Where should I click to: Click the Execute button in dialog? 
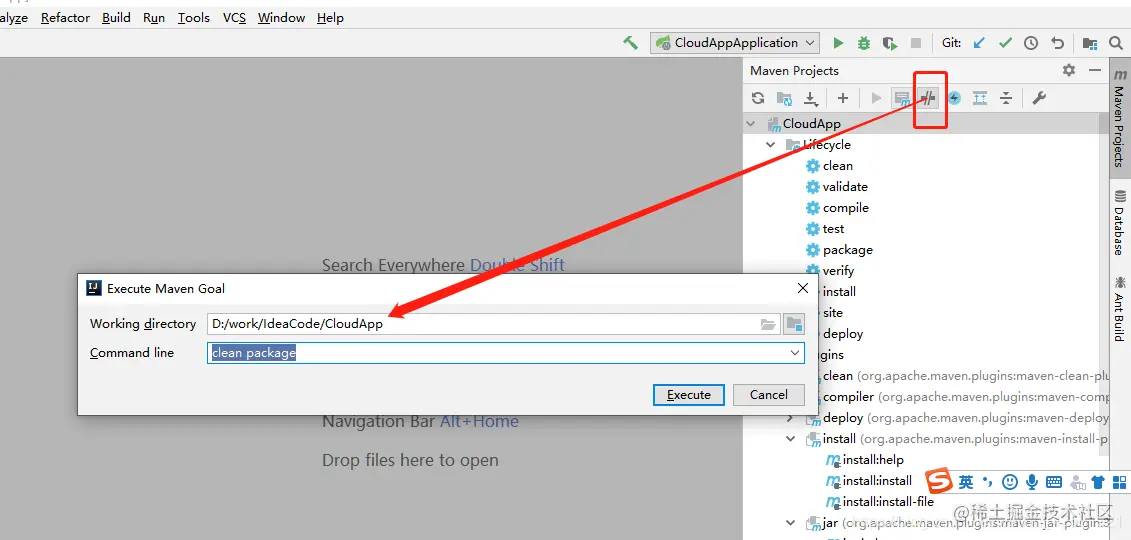(689, 394)
